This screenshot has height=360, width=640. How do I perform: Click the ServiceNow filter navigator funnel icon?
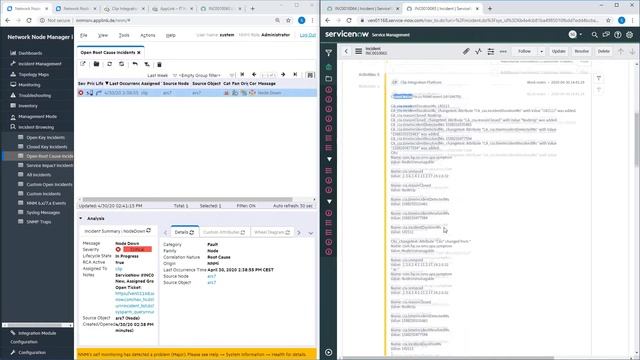pos(329,52)
